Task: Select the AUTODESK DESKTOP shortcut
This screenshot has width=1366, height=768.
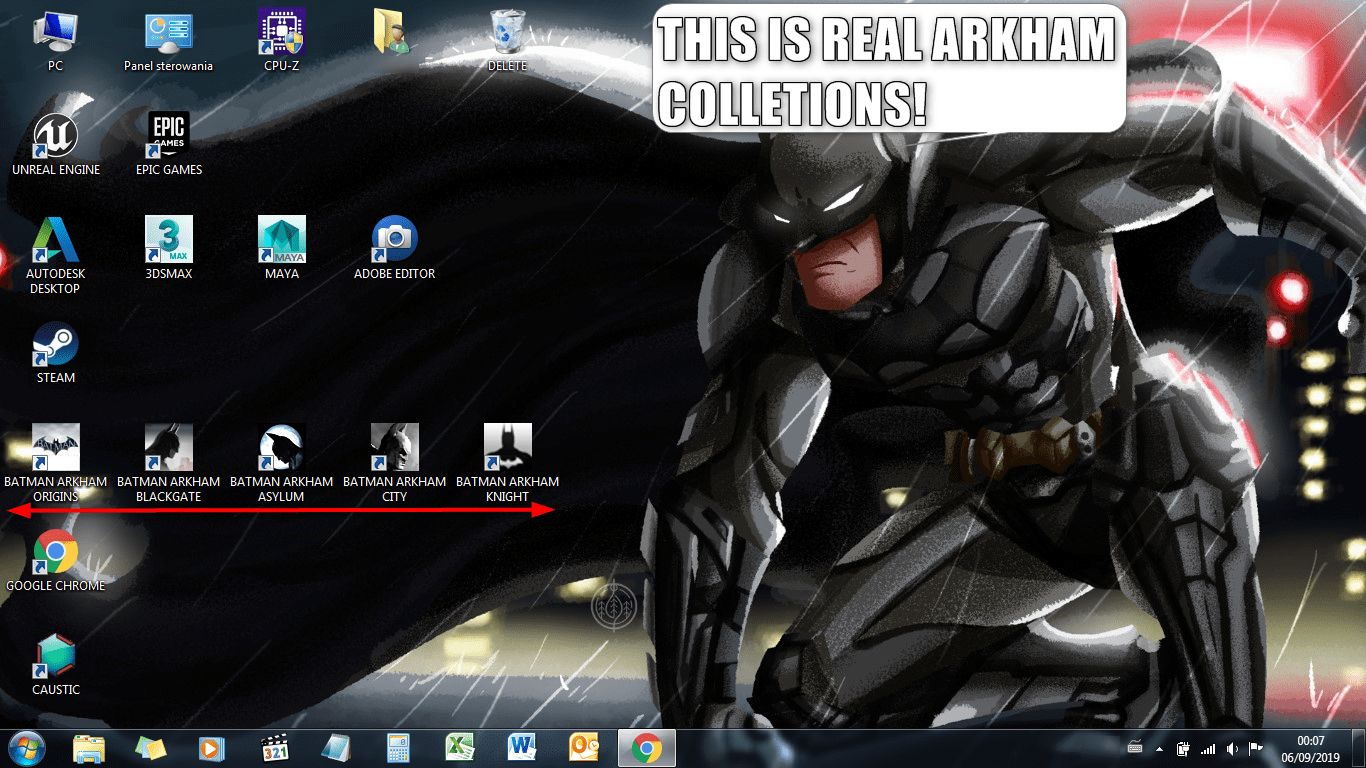Action: [x=55, y=256]
